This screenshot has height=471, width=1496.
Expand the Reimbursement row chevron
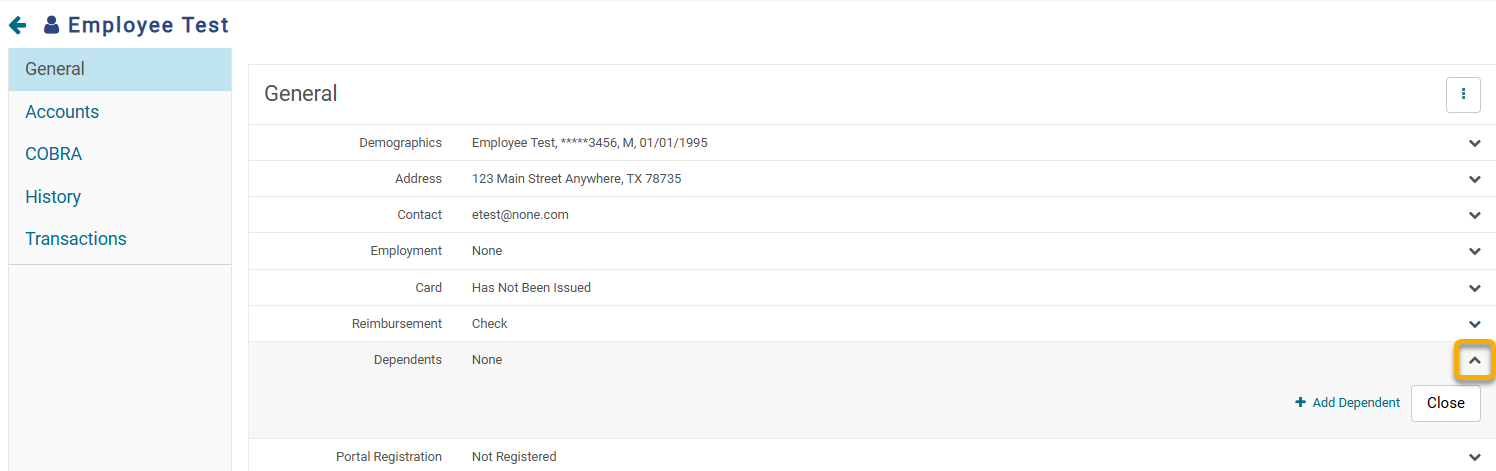pyautogui.click(x=1474, y=324)
